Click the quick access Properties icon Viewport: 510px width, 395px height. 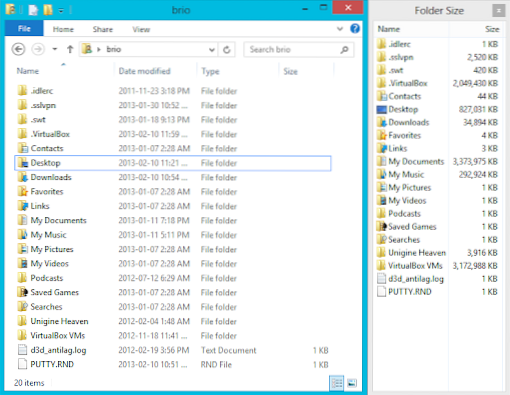33,10
